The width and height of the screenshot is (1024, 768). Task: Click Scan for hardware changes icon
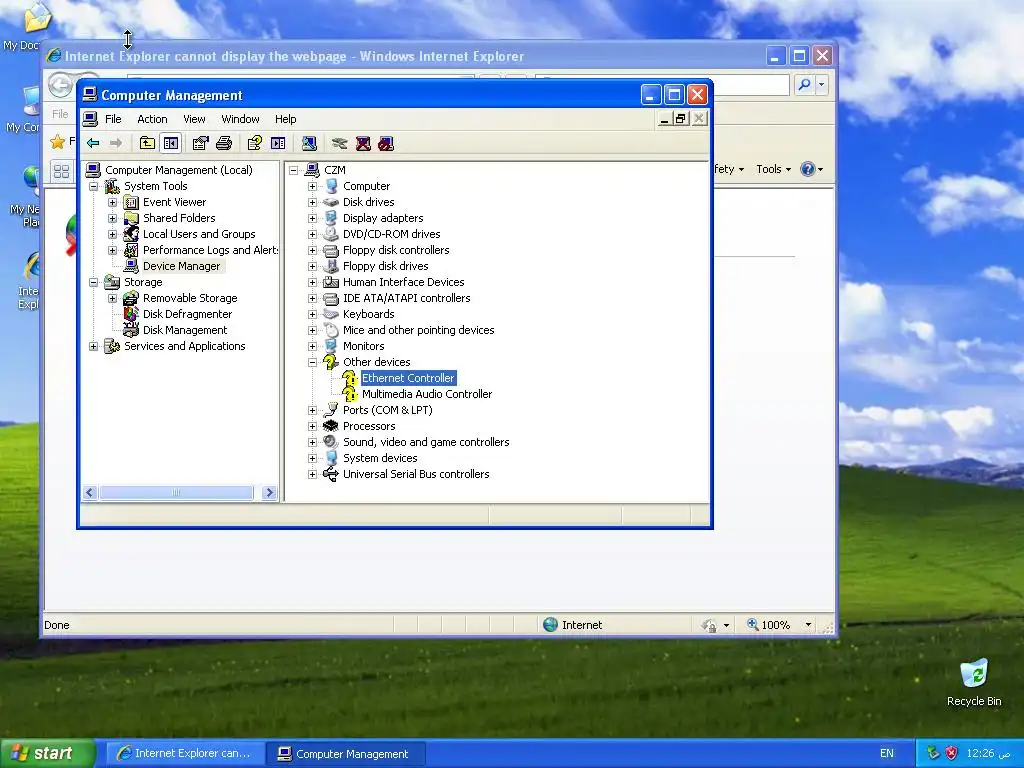[x=310, y=143]
